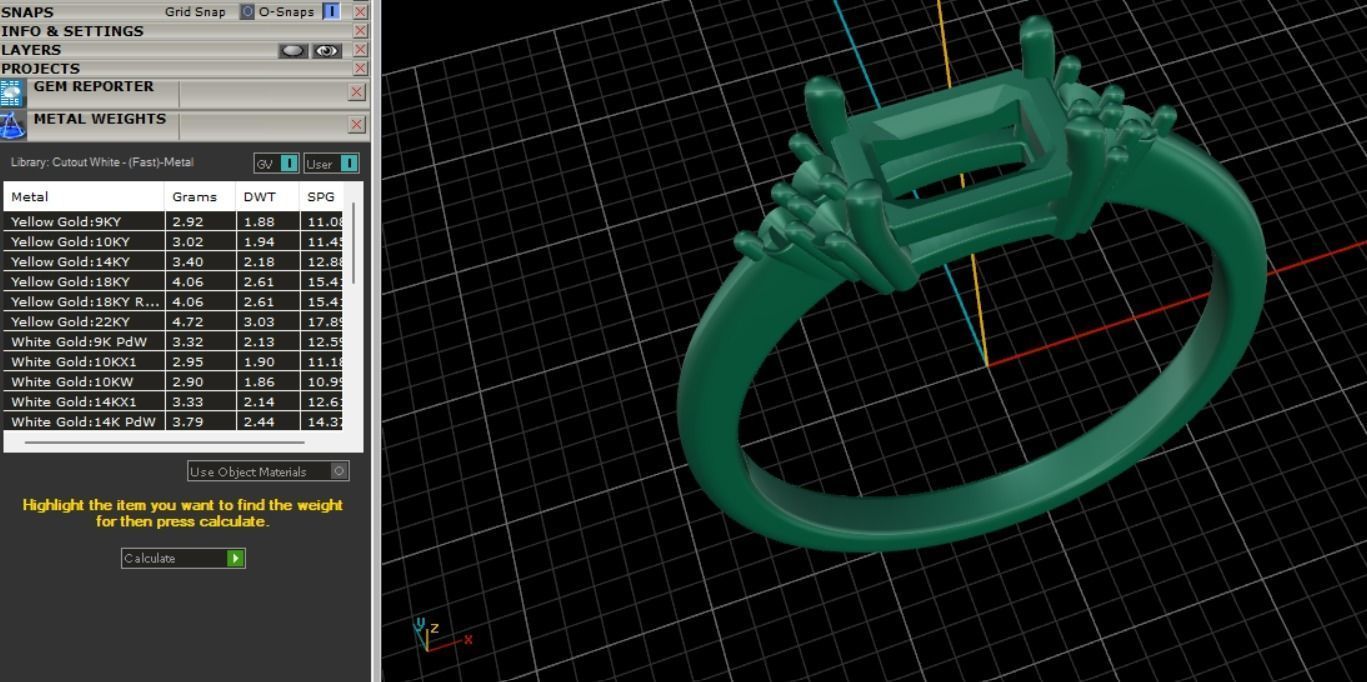
Task: Sort by the Grams column header
Action: (x=200, y=196)
